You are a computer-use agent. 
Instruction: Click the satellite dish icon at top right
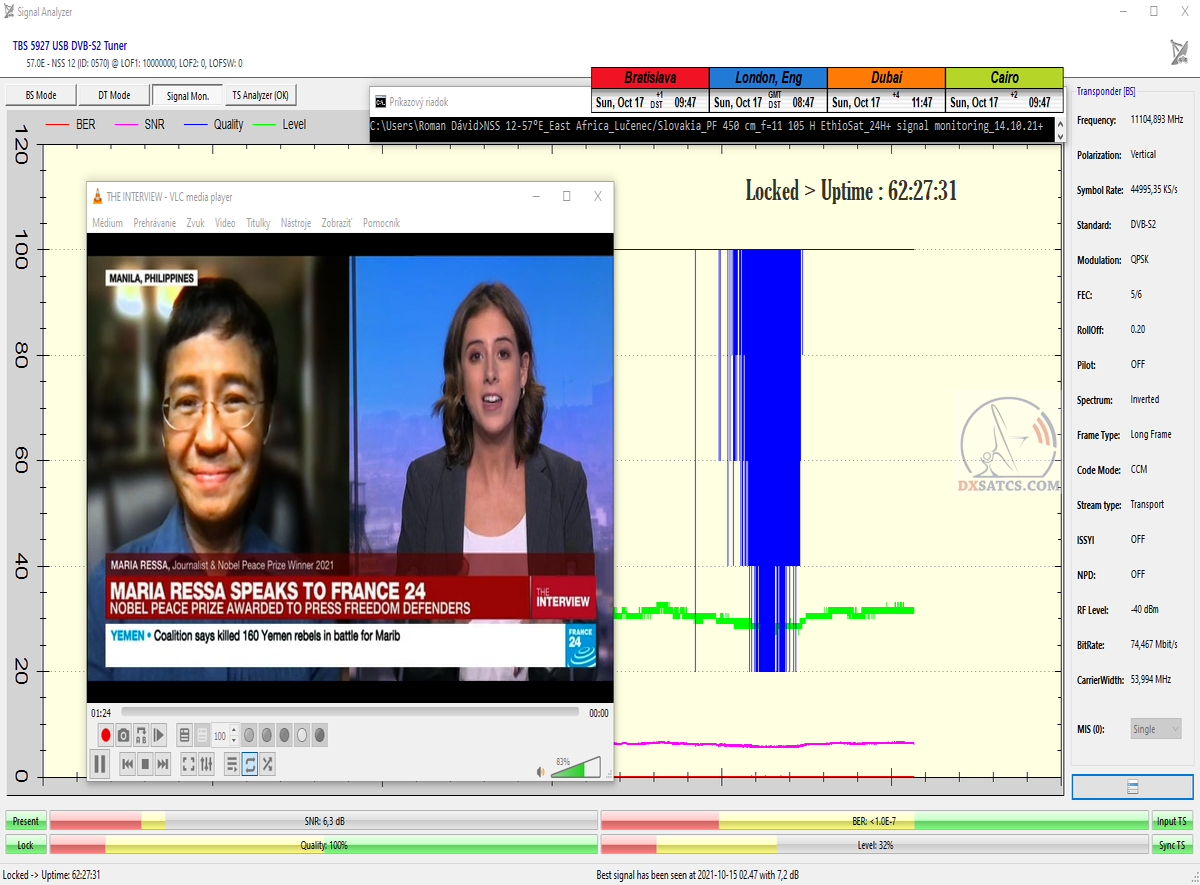click(x=1179, y=52)
